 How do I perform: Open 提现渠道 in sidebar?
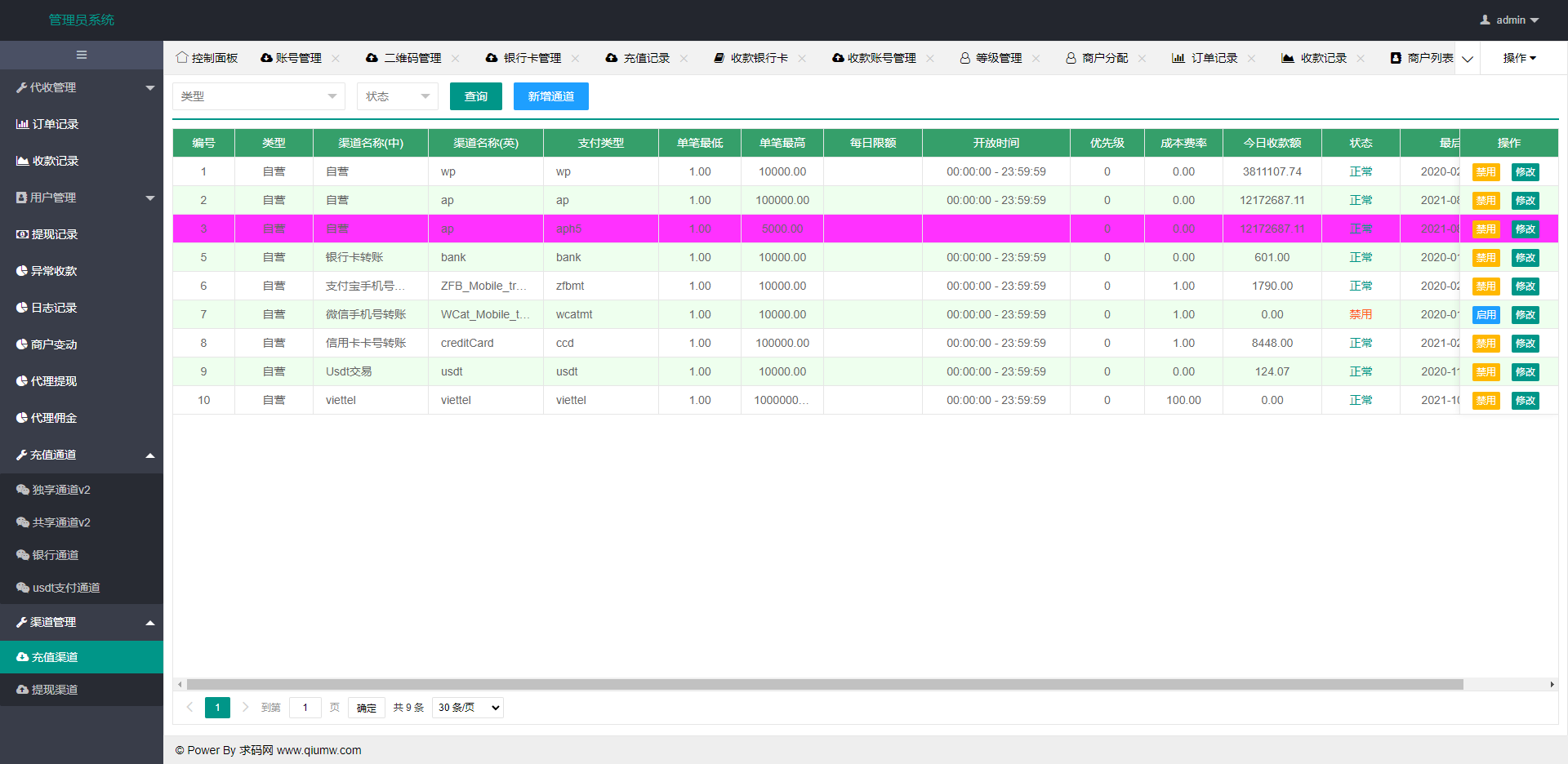55,690
